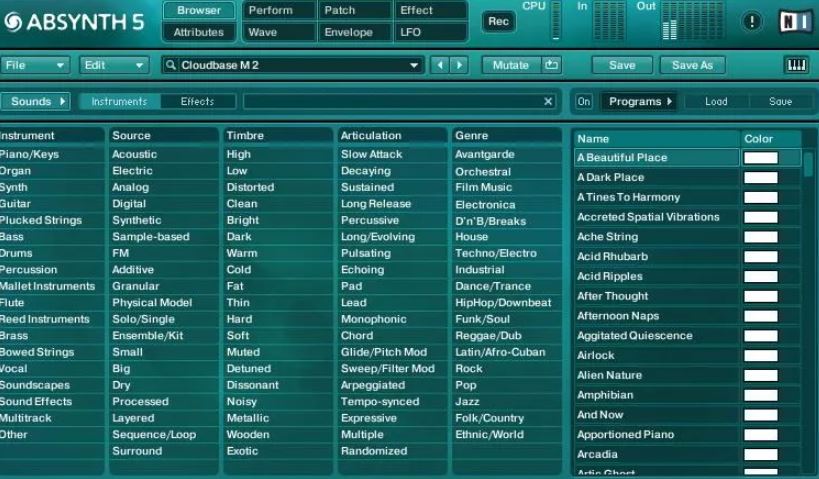This screenshot has width=819, height=479.
Task: Click the Mutate button
Action: [x=510, y=65]
